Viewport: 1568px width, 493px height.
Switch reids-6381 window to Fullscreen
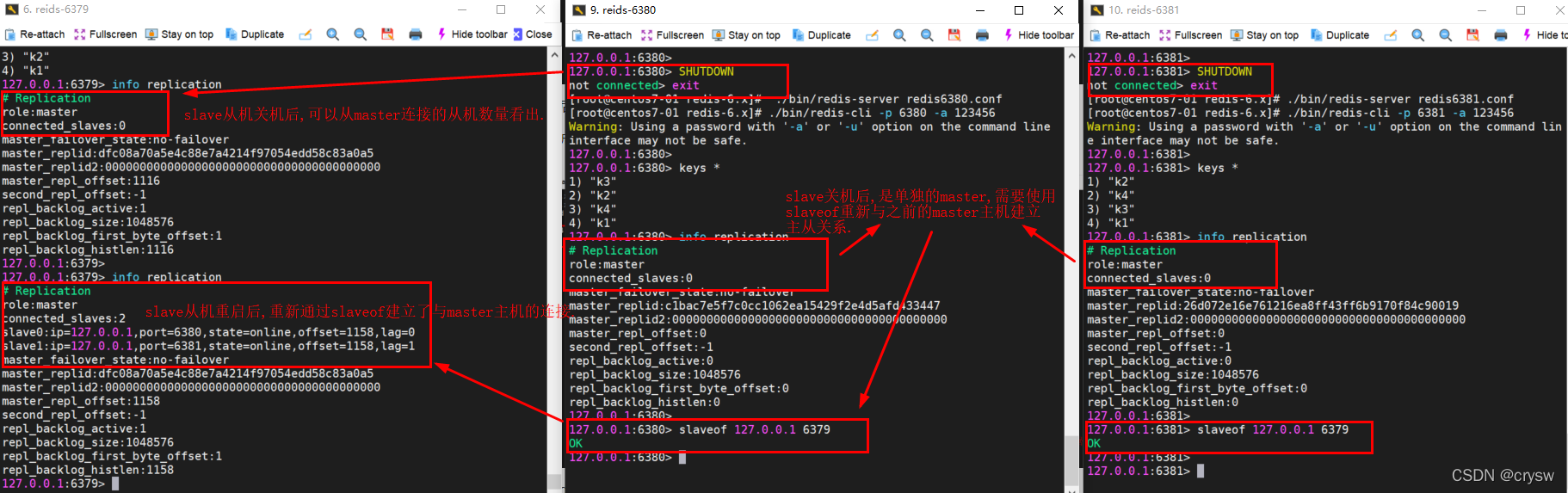(1190, 35)
